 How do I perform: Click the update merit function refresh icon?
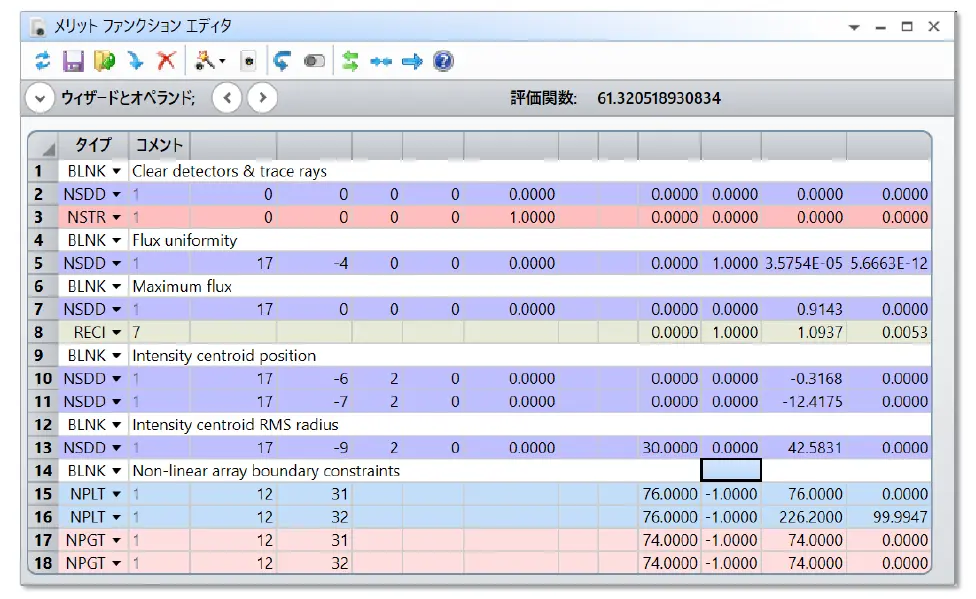(x=42, y=62)
